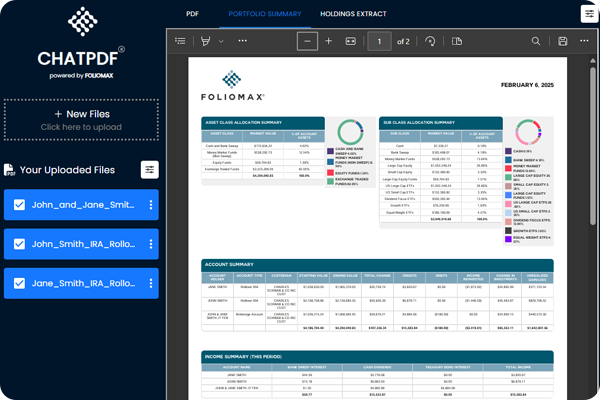Click the asset class donut chart
The image size is (600, 400).
coord(350,132)
